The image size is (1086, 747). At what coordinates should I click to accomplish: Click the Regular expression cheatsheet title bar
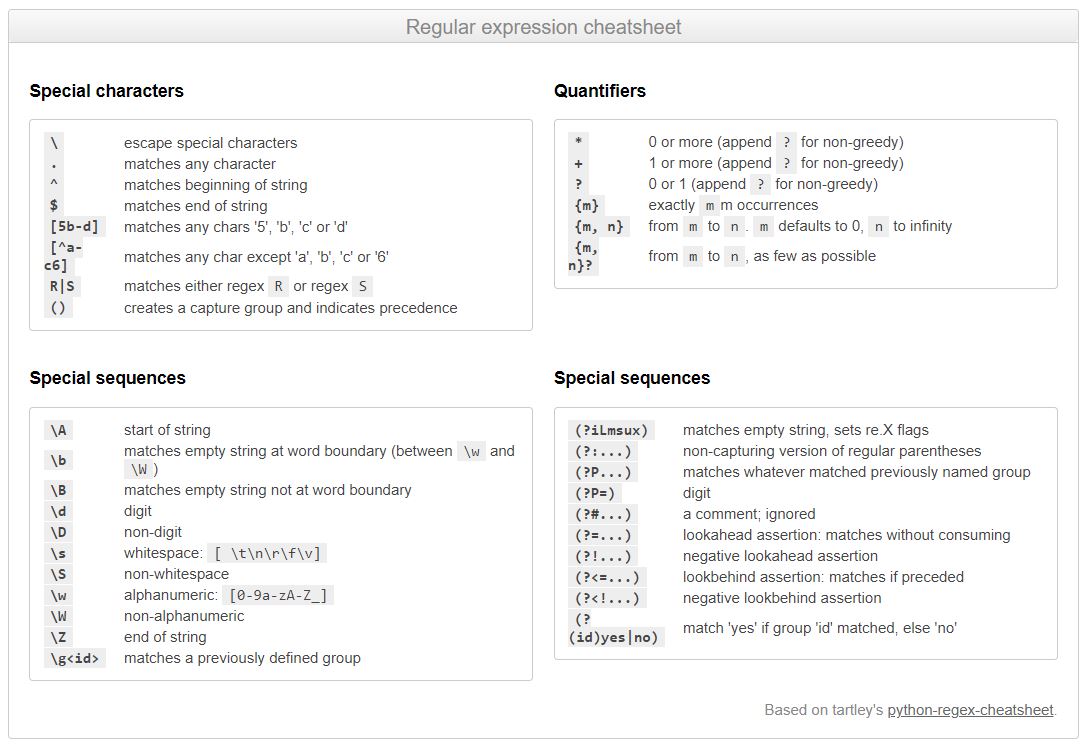point(543,27)
